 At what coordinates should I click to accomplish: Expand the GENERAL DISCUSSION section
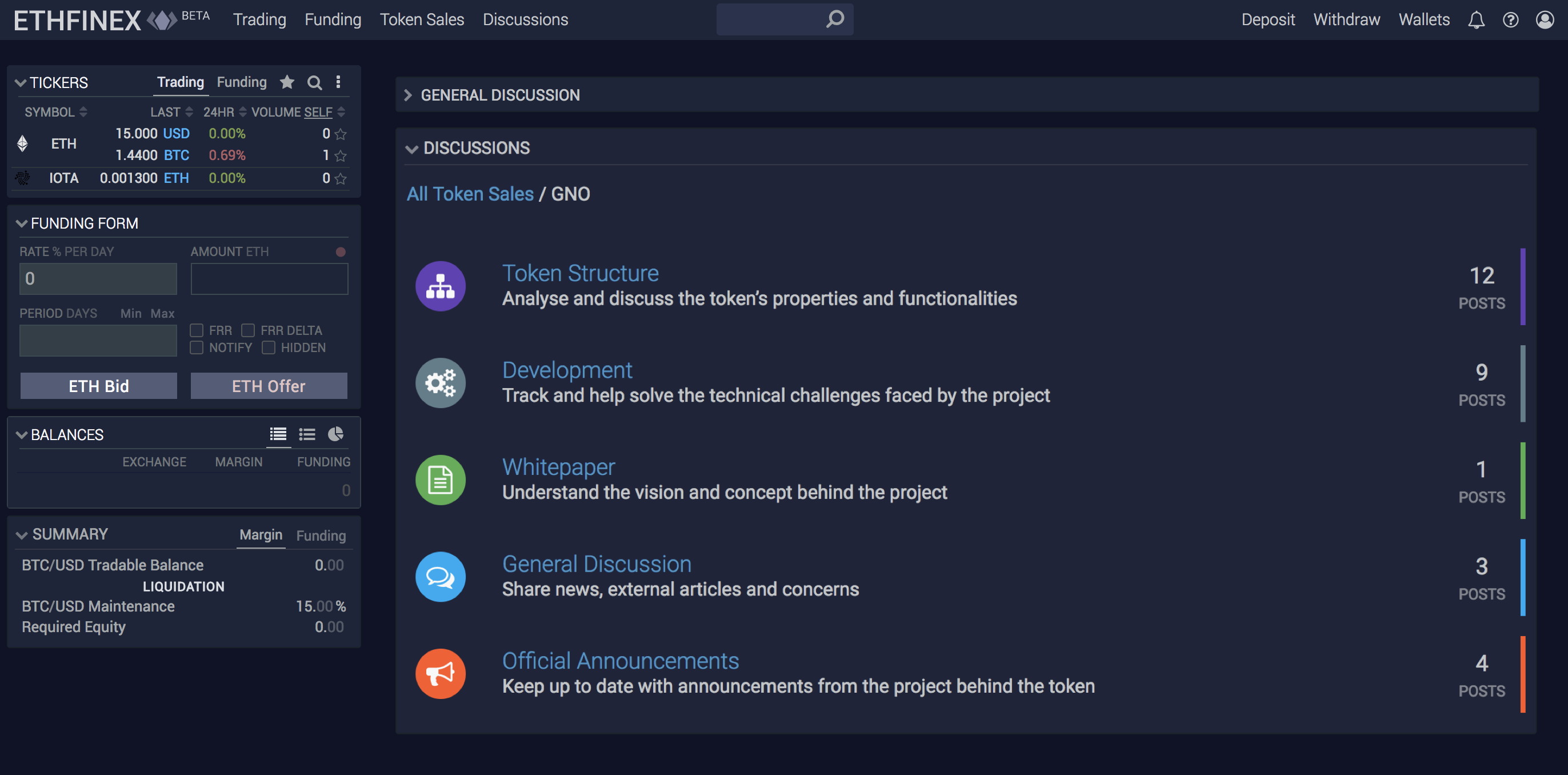[x=408, y=94]
